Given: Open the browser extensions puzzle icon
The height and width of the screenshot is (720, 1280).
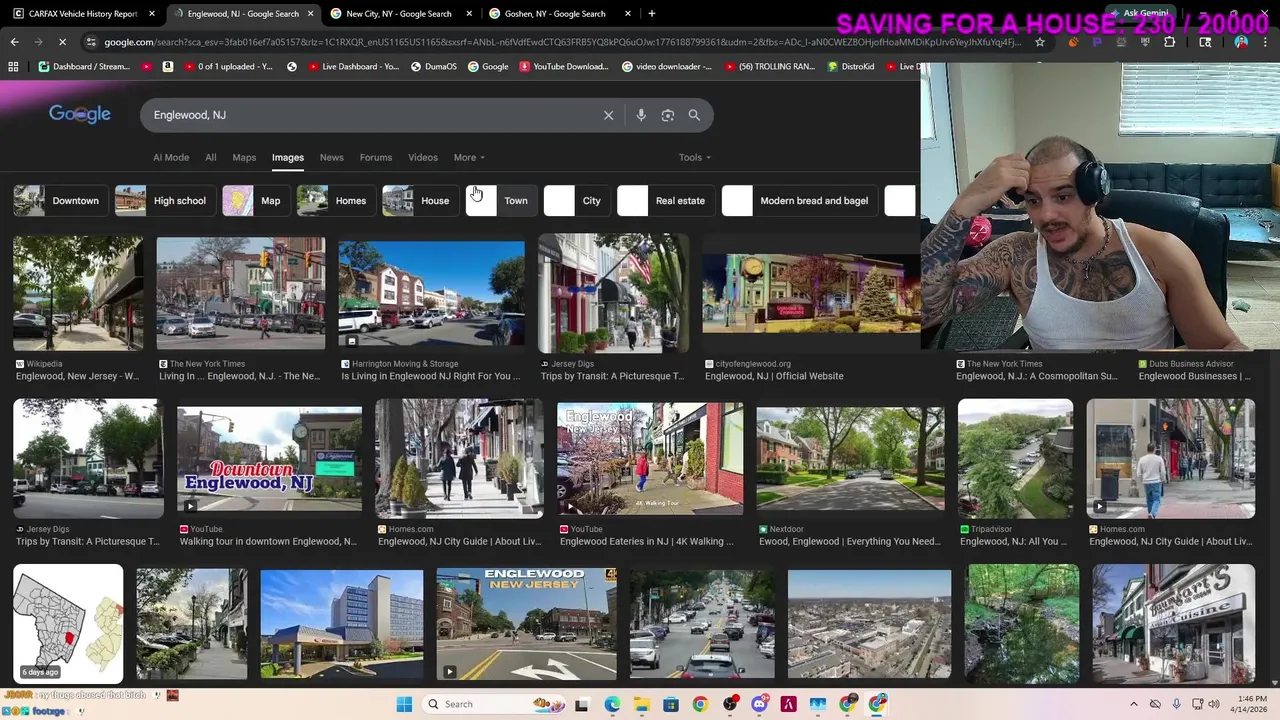Looking at the screenshot, I should point(1169,42).
